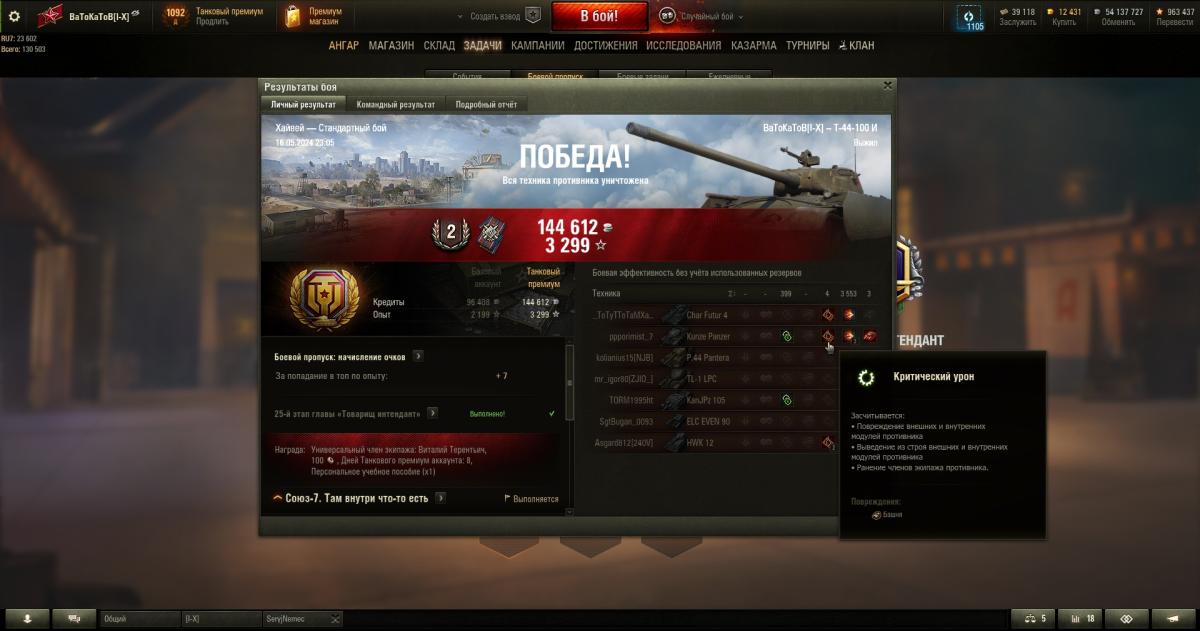Expand Боевой пропуск: начисление очков details arrow
The width and height of the screenshot is (1200, 631).
[417, 356]
